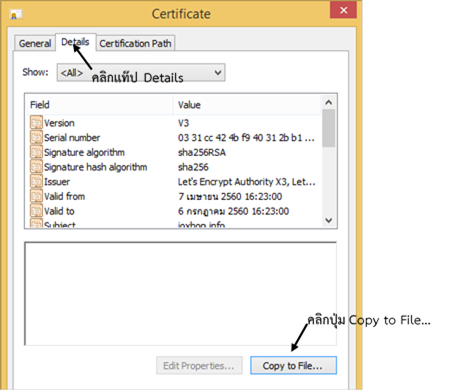Click the Signature hash algorithm field icon
The width and height of the screenshot is (463, 391).
(x=36, y=166)
